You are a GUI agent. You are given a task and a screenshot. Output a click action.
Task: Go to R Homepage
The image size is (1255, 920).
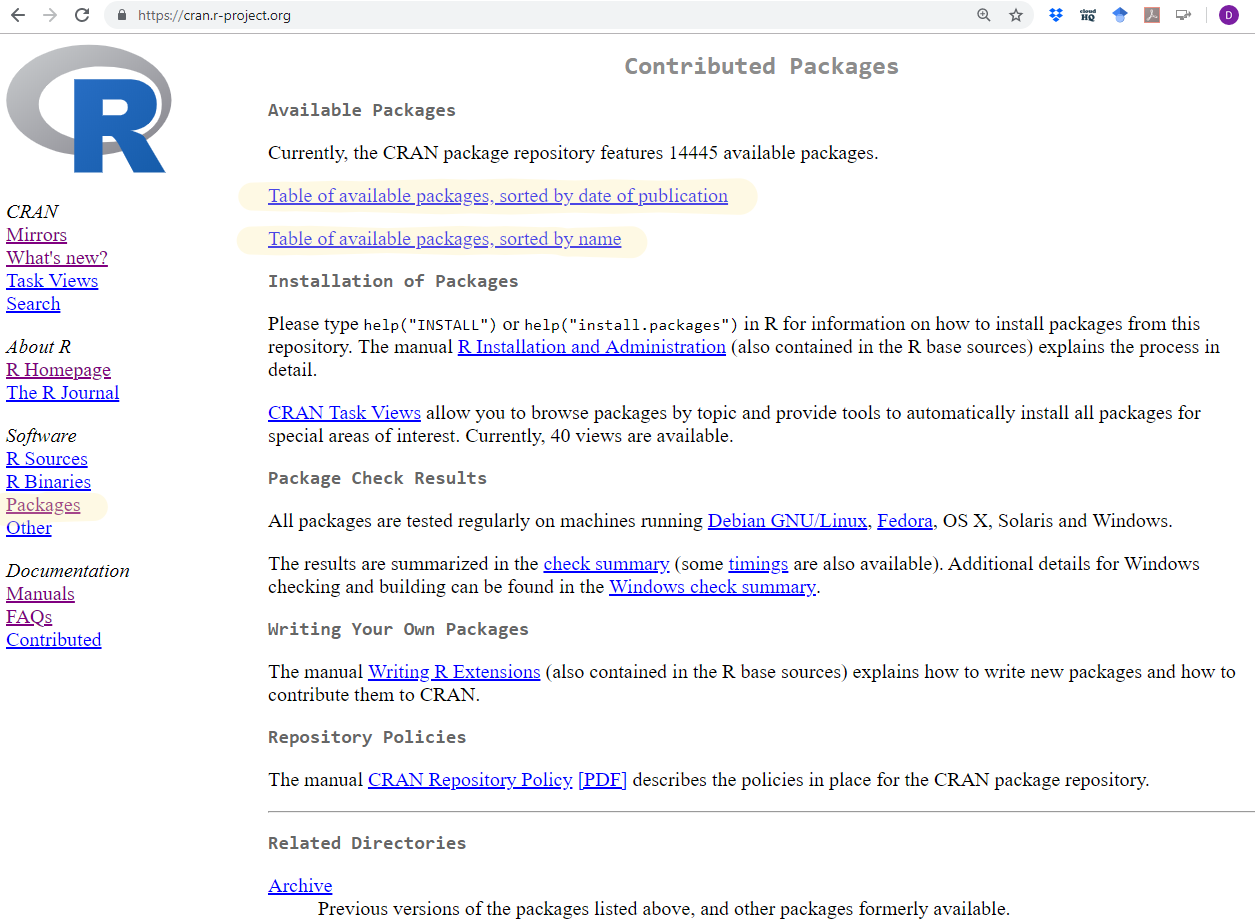(58, 370)
